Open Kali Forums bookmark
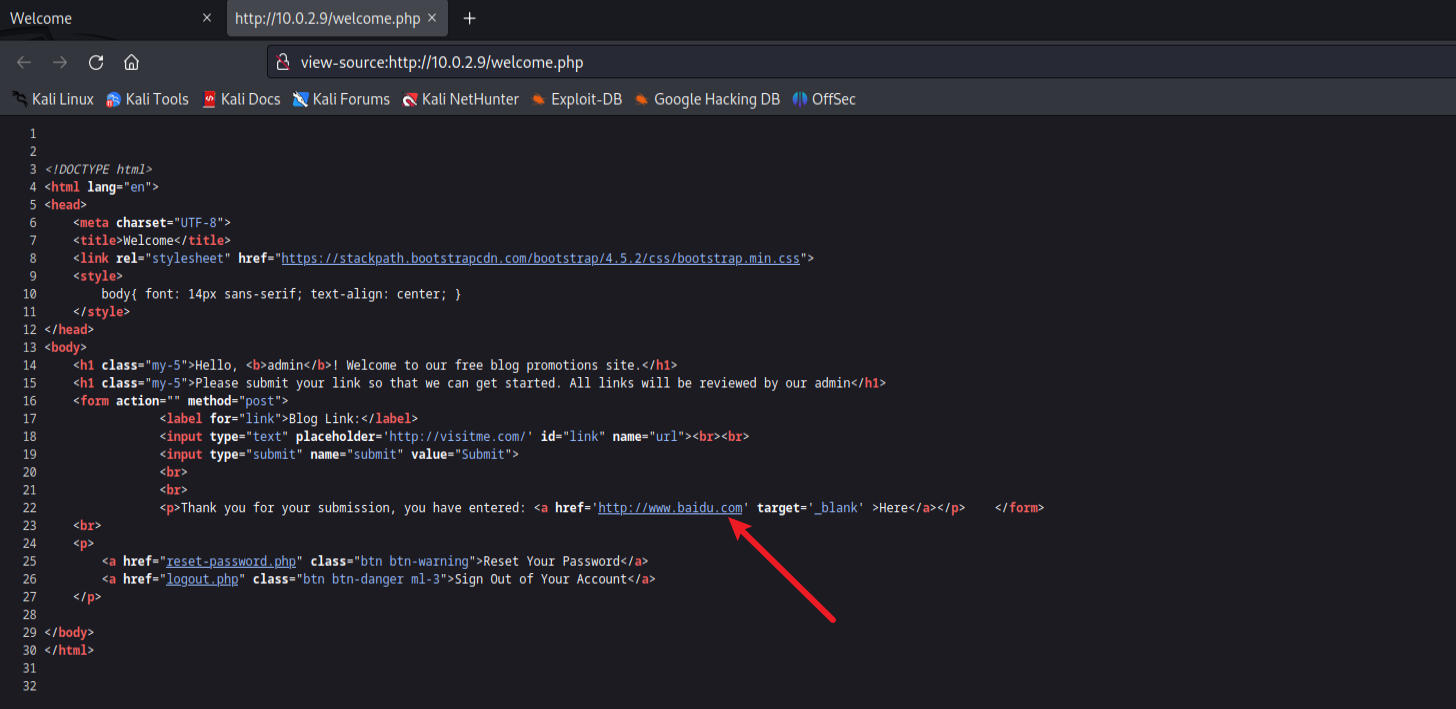 (x=341, y=99)
